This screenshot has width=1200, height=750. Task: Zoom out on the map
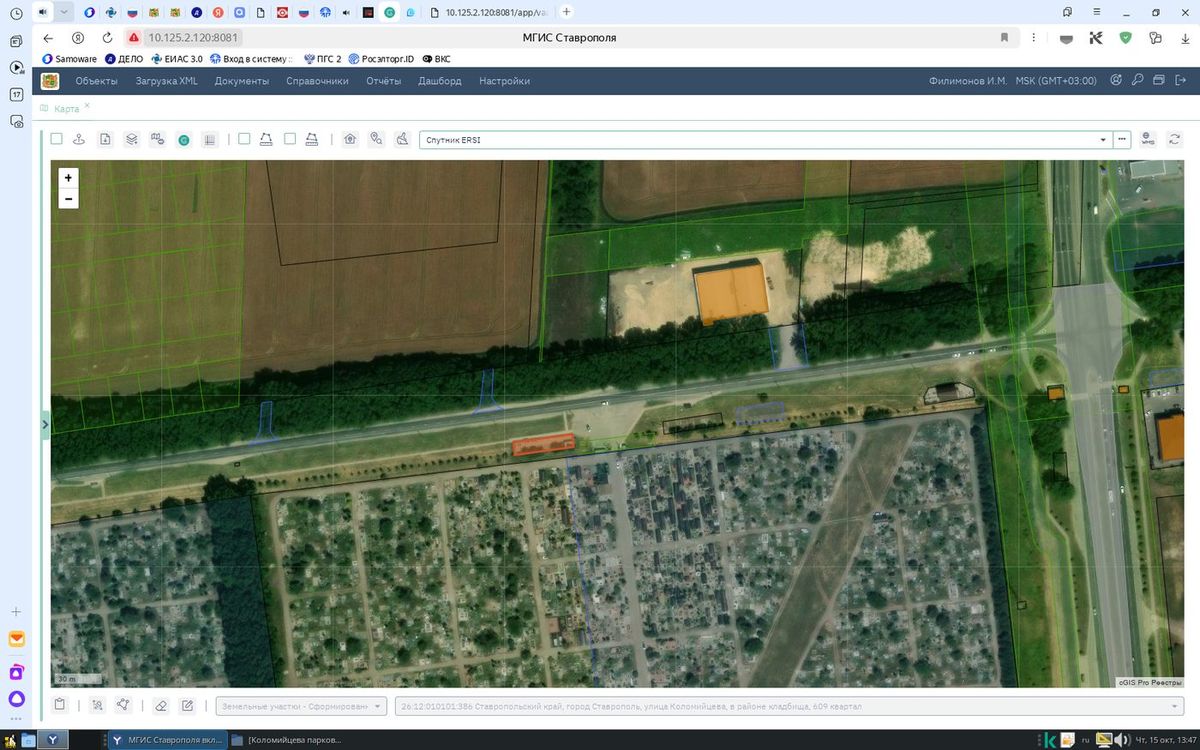(x=68, y=199)
